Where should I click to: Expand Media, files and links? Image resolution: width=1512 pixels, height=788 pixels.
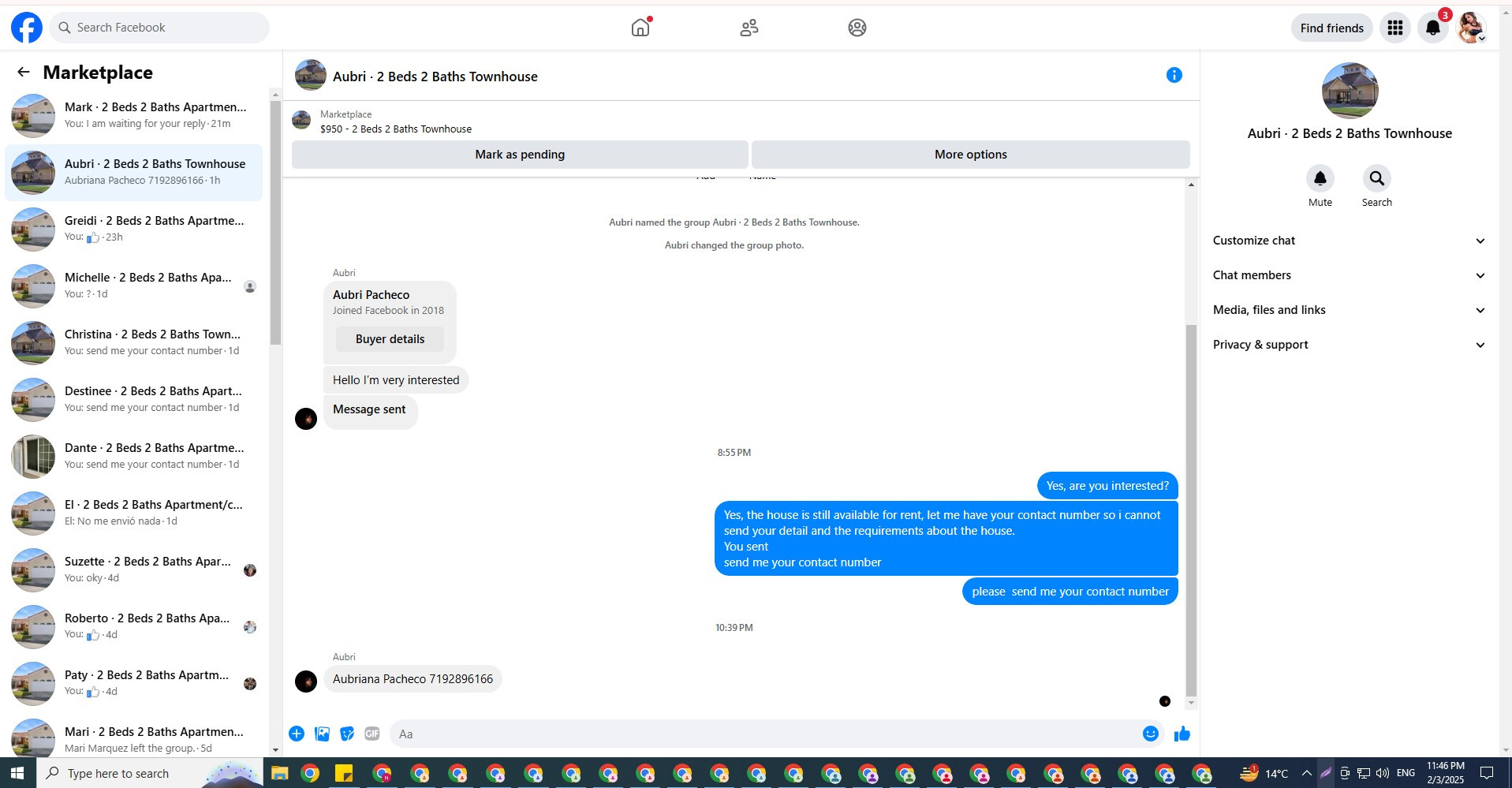pyautogui.click(x=1349, y=310)
